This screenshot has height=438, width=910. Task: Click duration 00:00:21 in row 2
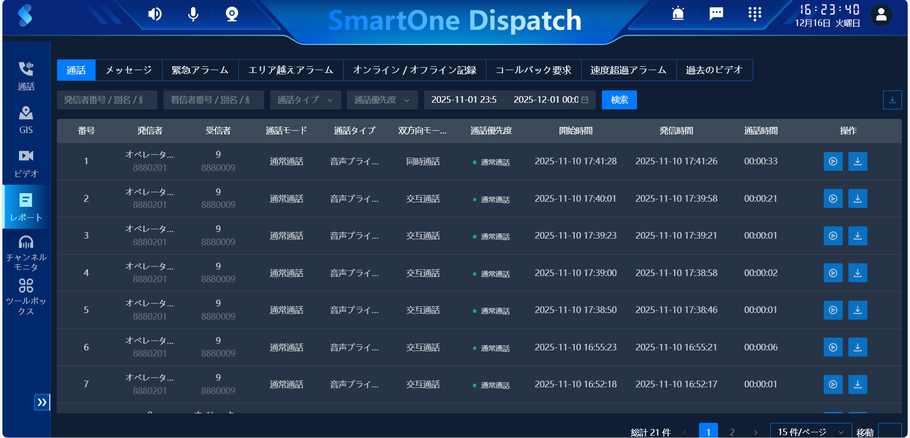click(x=760, y=198)
